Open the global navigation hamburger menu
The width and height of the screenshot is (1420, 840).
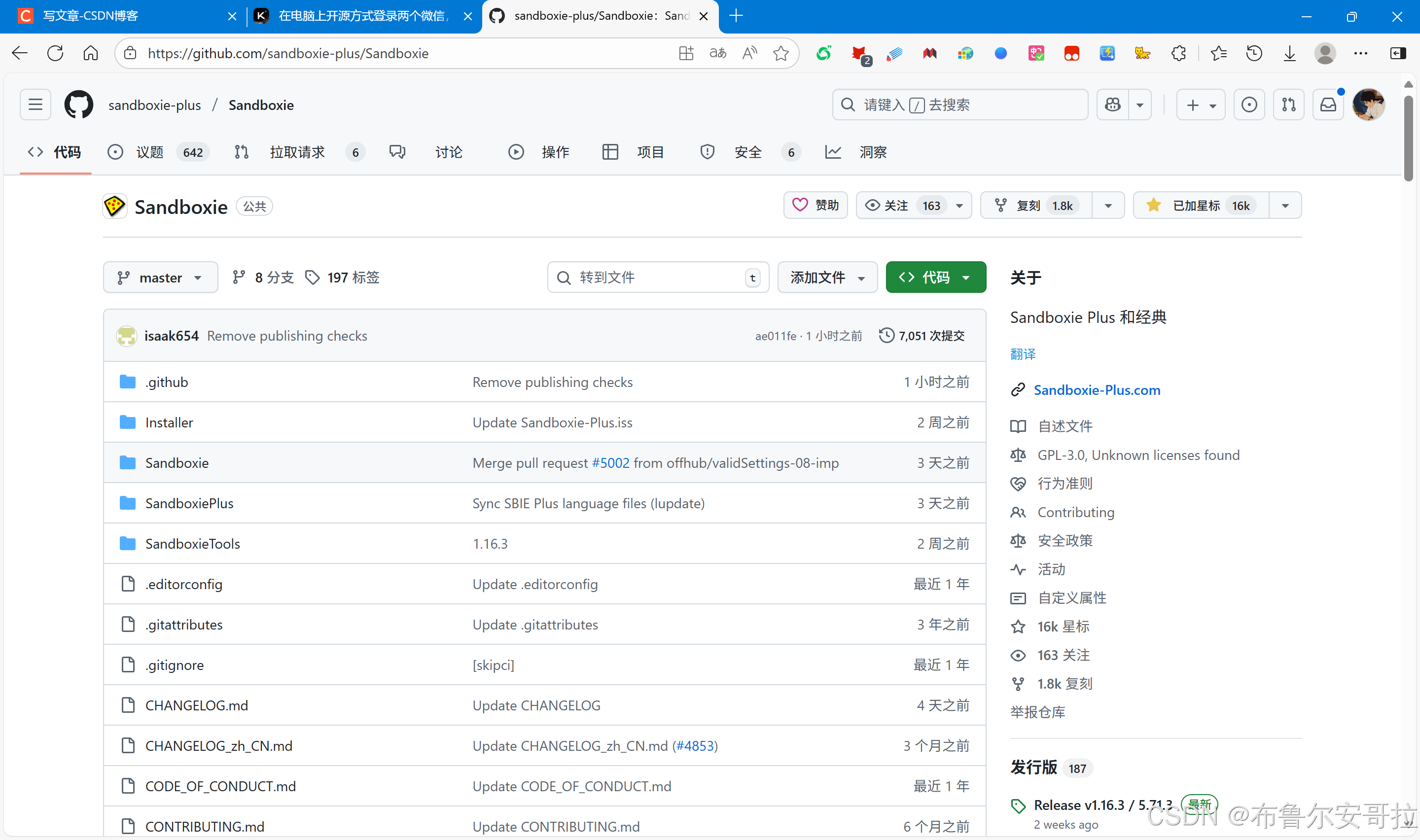(35, 104)
